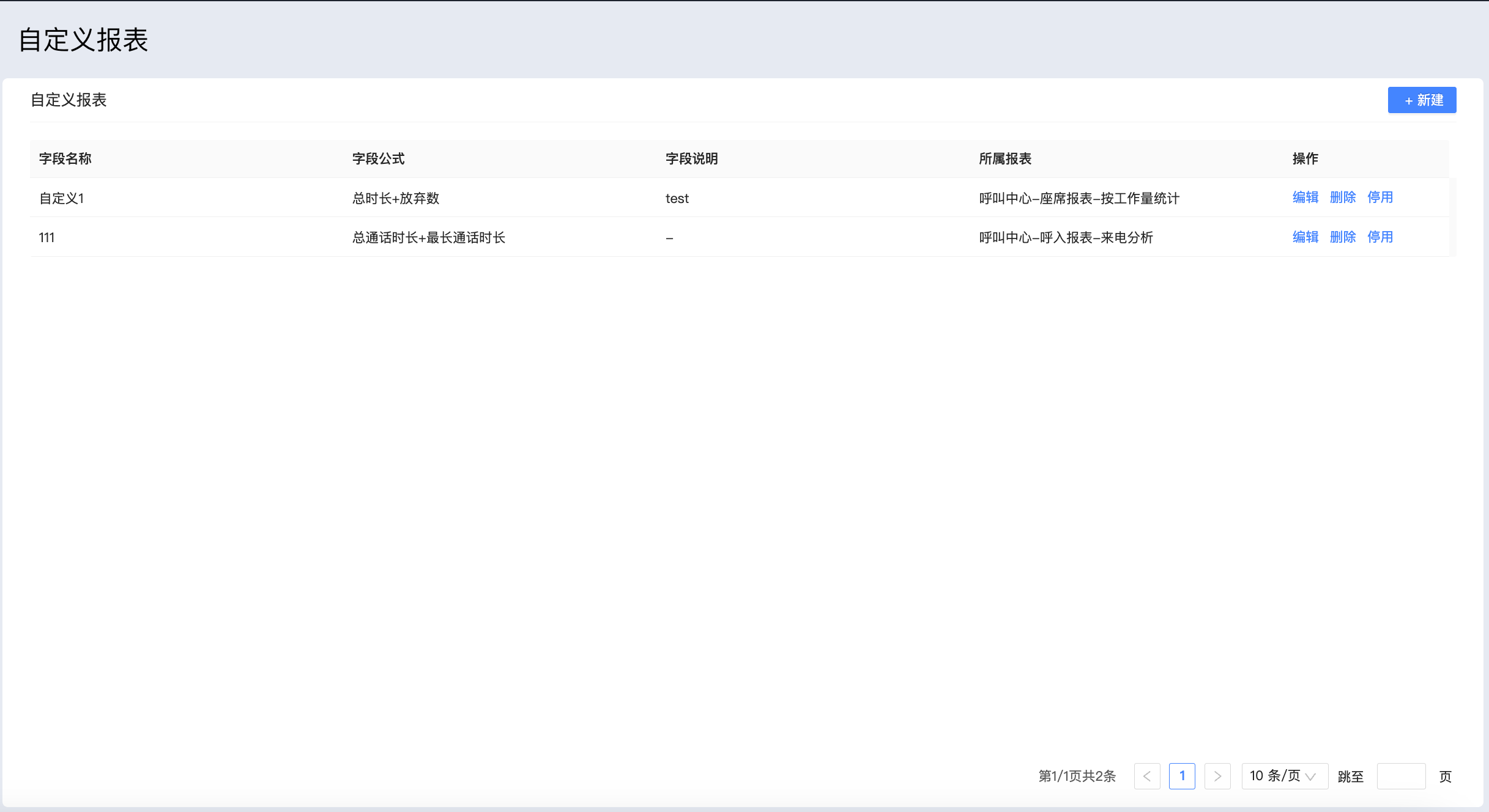This screenshot has height=812, width=1489.
Task: Delete the 111 row
Action: tap(1342, 237)
